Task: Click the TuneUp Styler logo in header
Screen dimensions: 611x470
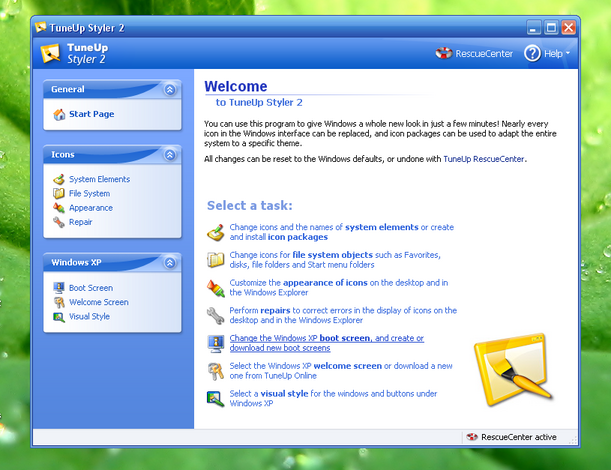Action: click(x=51, y=54)
